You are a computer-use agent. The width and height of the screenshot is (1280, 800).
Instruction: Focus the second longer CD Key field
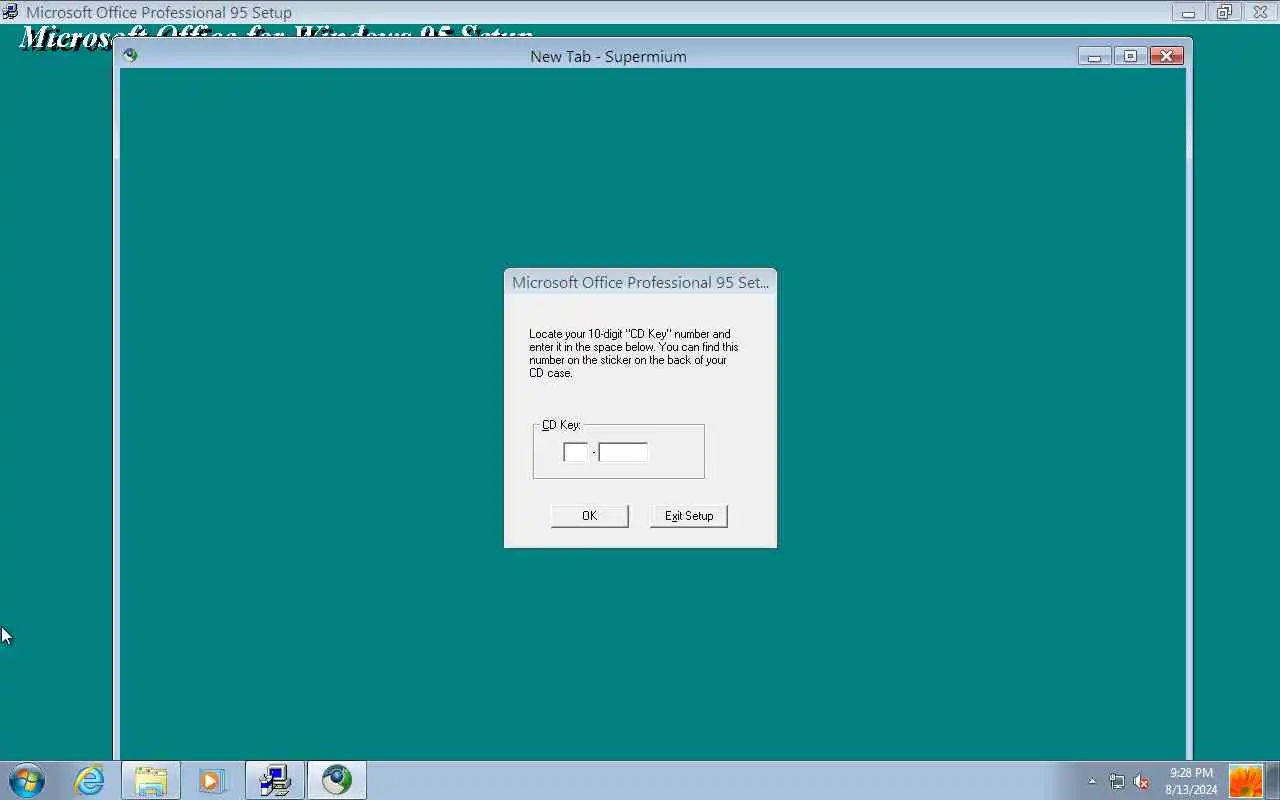tap(623, 452)
